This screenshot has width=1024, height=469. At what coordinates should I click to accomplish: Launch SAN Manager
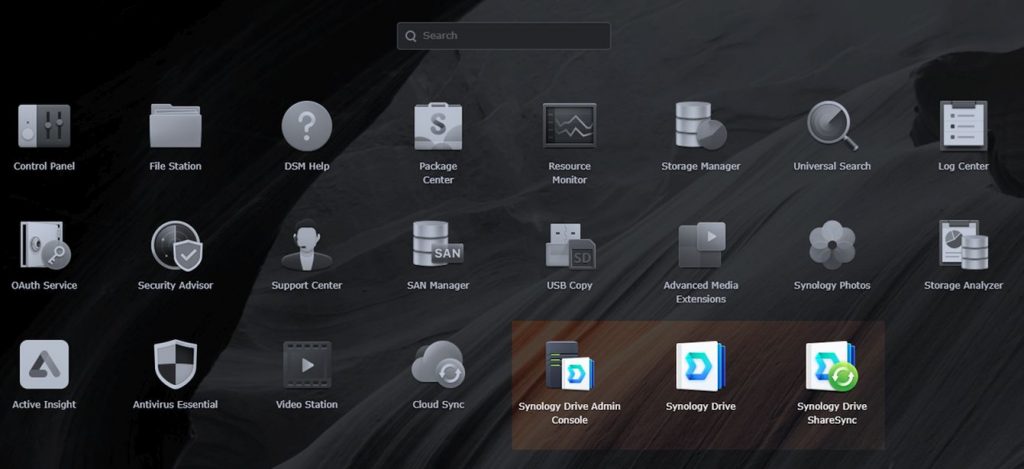438,244
